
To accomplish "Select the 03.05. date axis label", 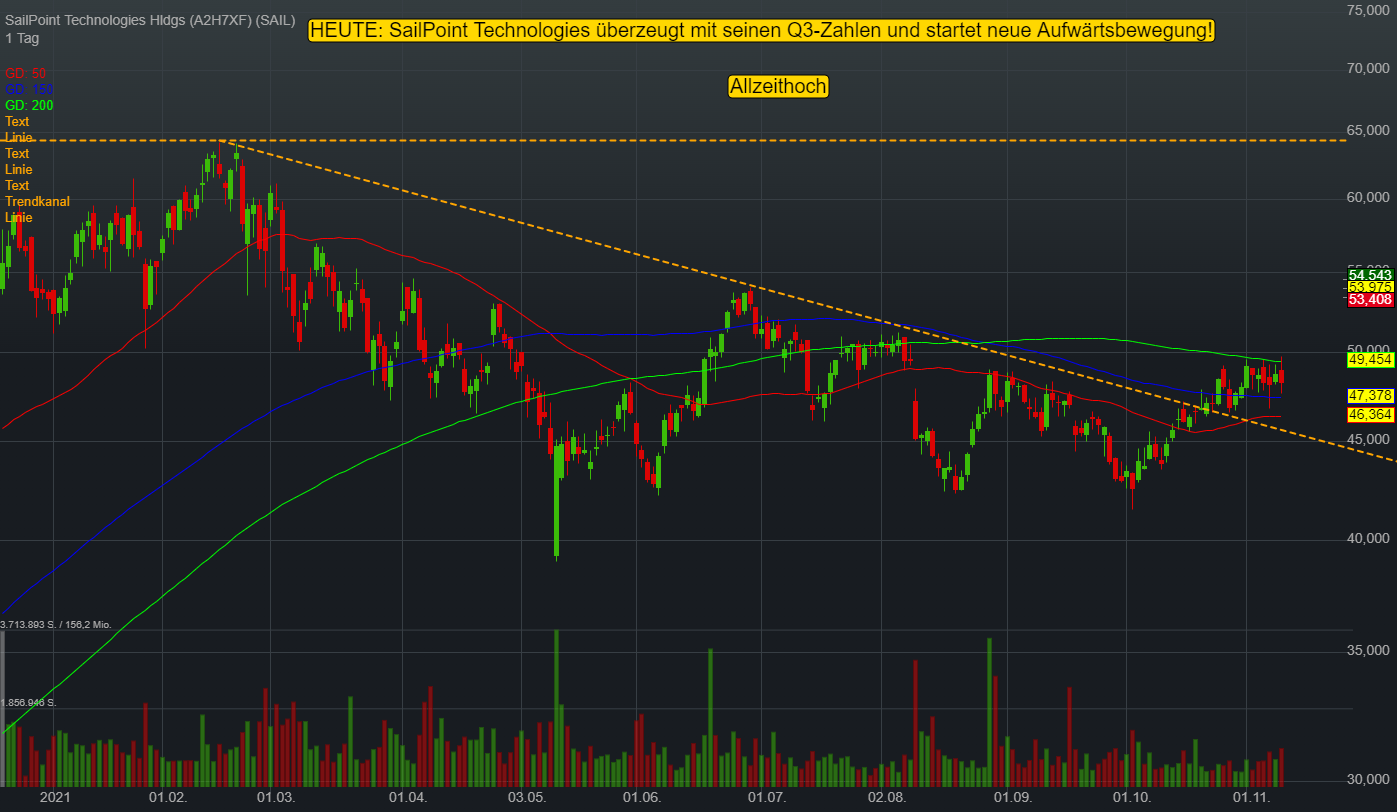I will click(x=527, y=797).
